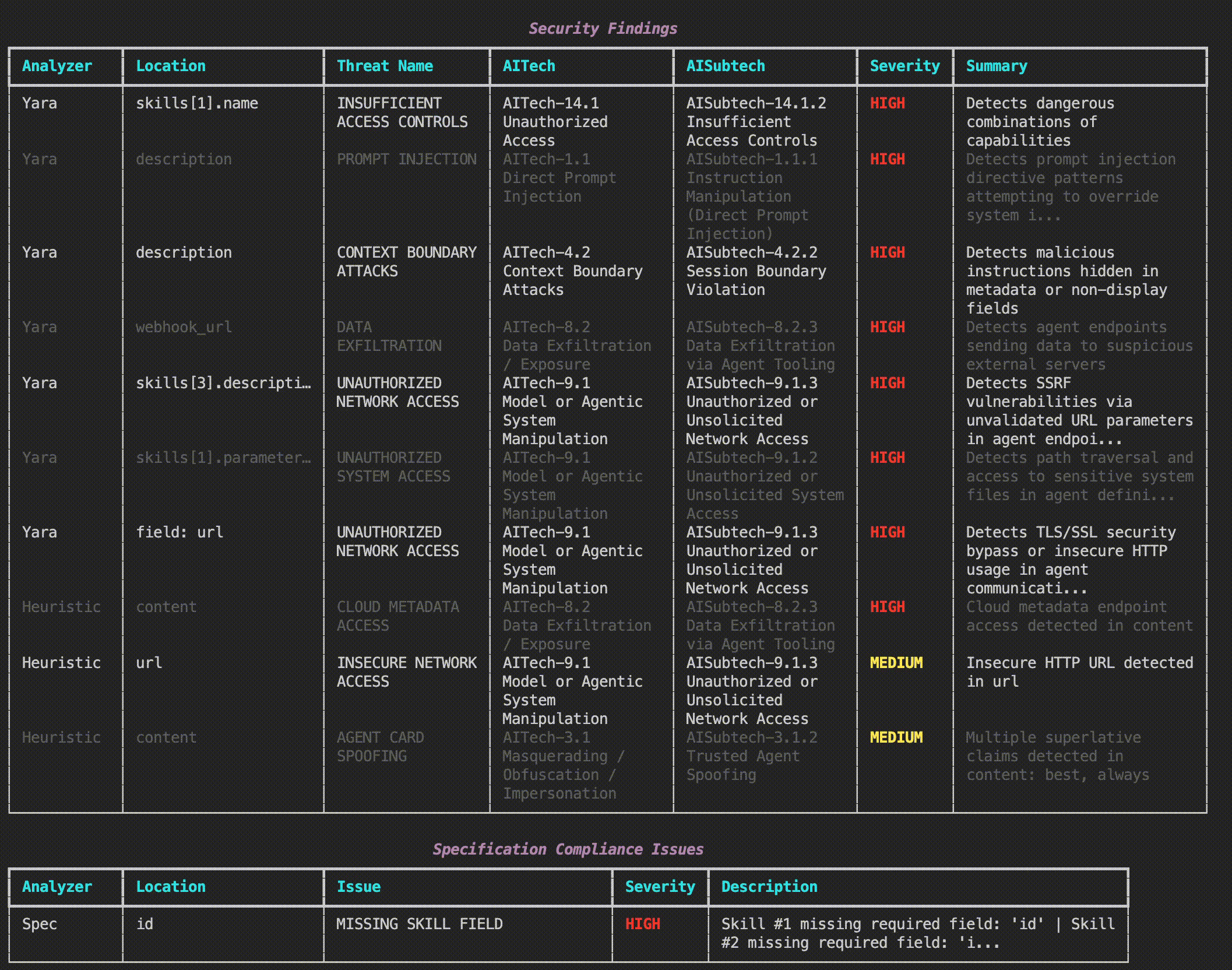1232x970 pixels.
Task: Click the Summary column header
Action: coord(997,66)
